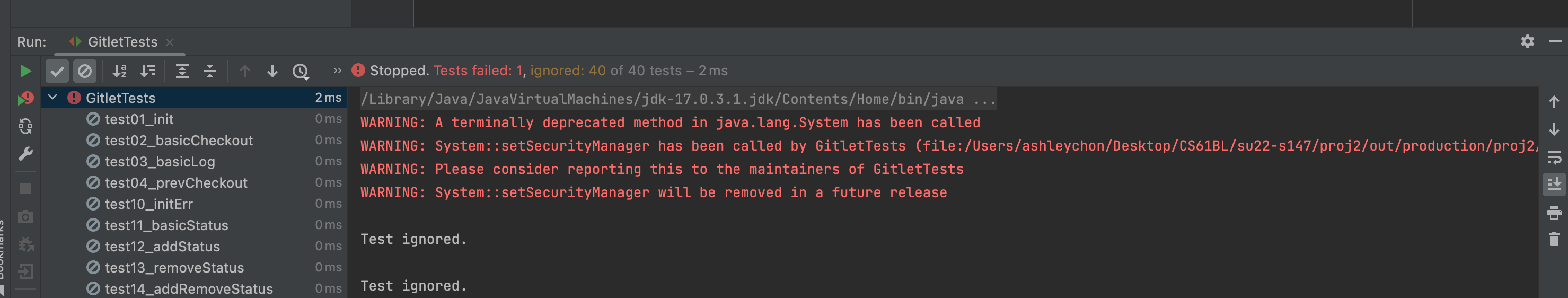The width and height of the screenshot is (1568, 298).
Task: Select test02_basicCheckout in test tree
Action: point(178,140)
